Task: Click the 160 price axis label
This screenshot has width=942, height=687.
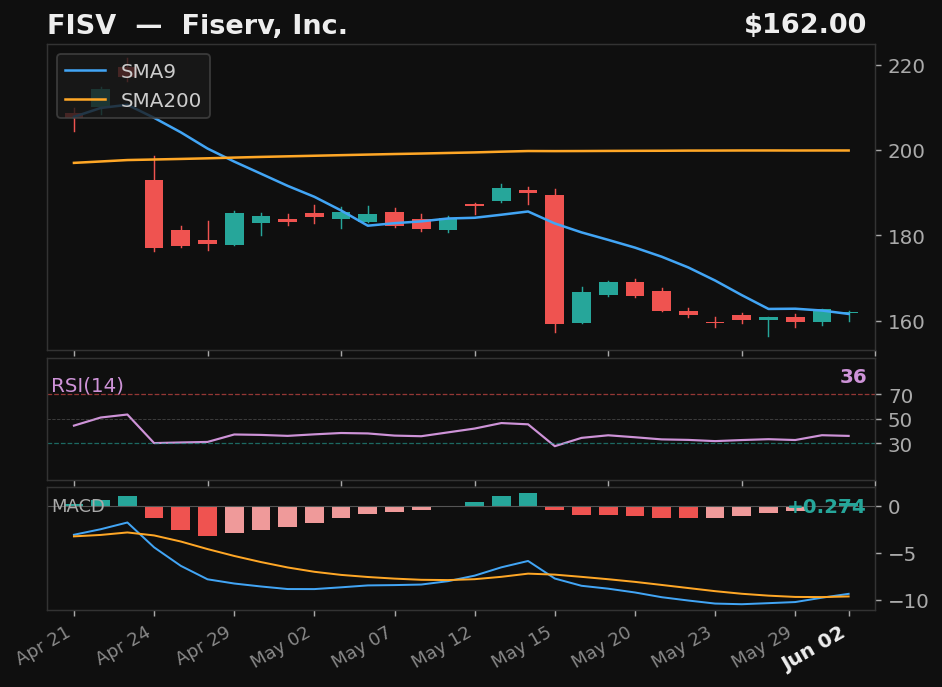Action: pyautogui.click(x=907, y=322)
